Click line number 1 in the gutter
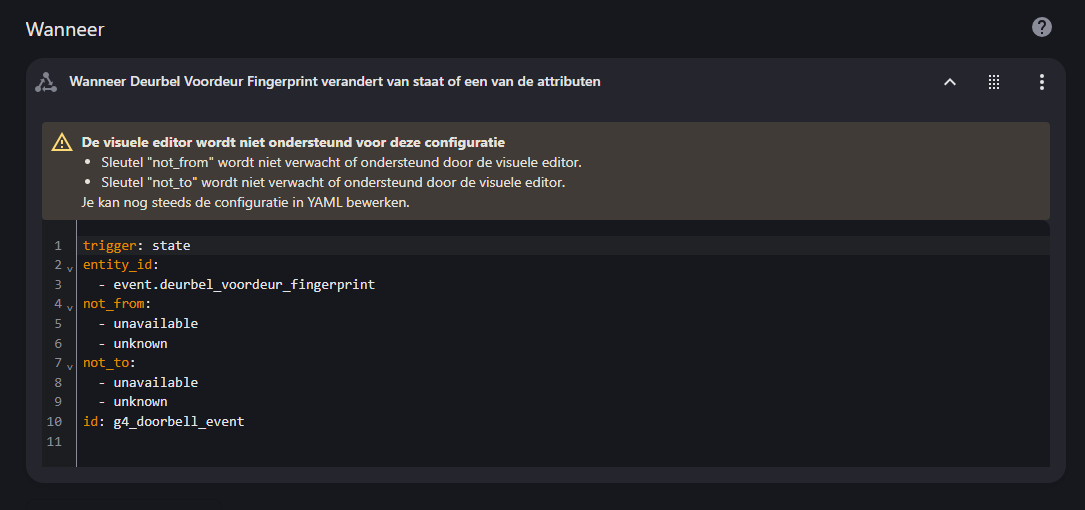Image resolution: width=1085 pixels, height=510 pixels. tap(58, 245)
